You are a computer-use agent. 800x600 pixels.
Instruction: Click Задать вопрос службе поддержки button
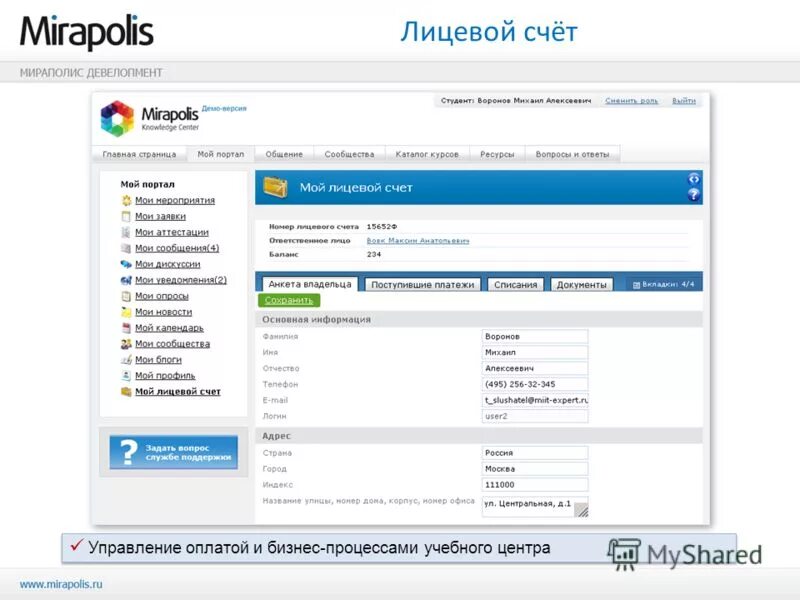click(x=173, y=452)
